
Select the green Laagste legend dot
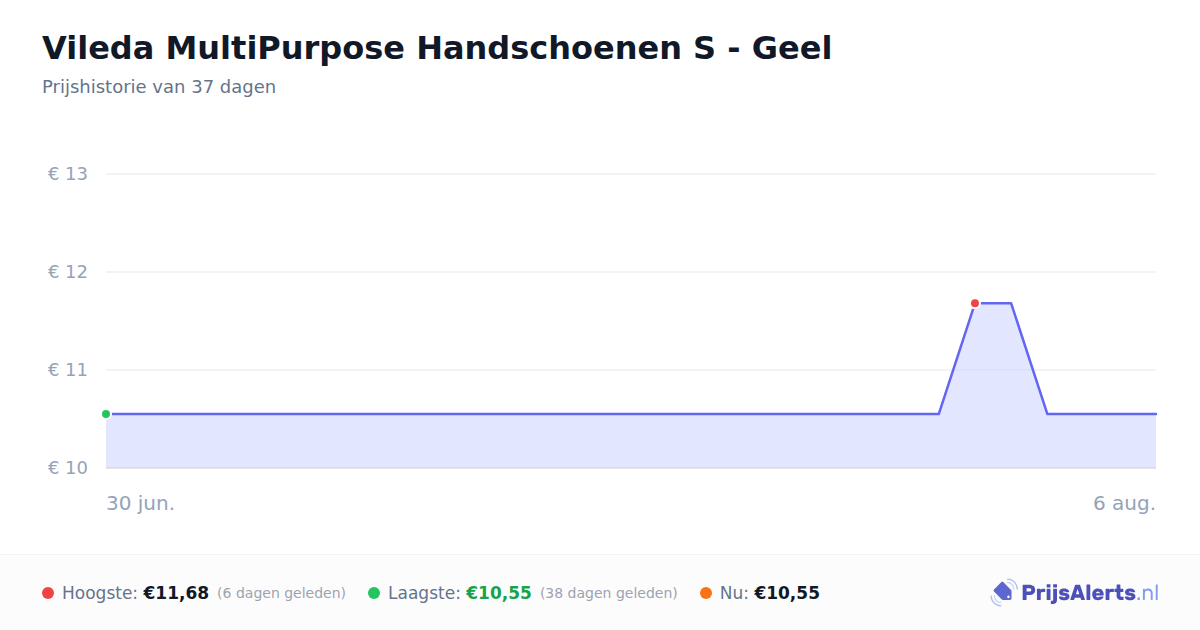pos(374,593)
